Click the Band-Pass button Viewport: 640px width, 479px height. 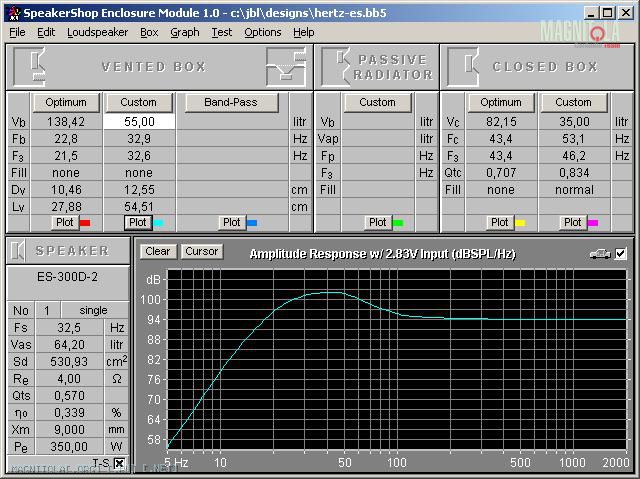tap(231, 102)
